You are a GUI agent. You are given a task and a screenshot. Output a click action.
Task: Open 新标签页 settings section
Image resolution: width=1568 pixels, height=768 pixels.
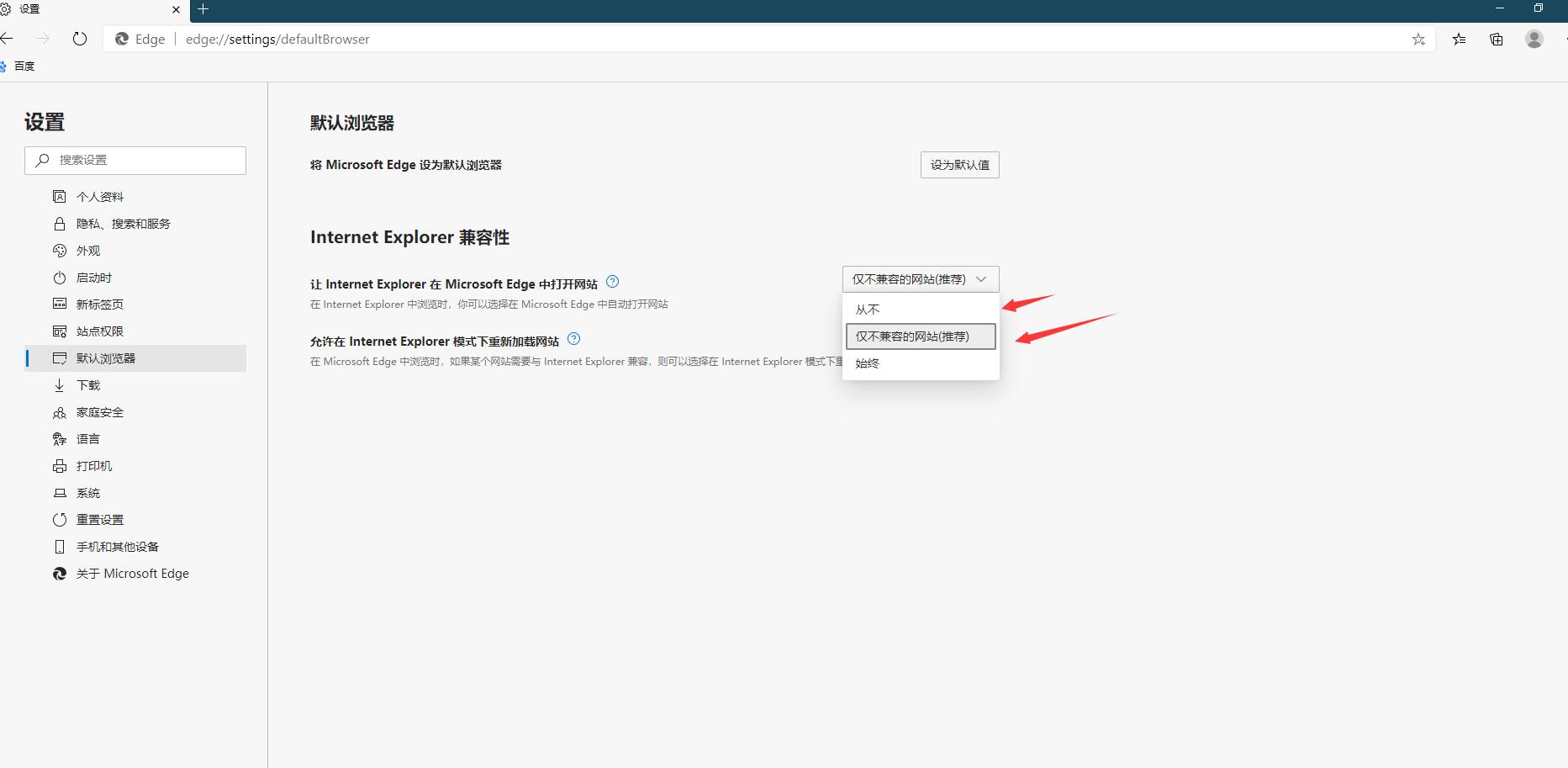[136, 305]
